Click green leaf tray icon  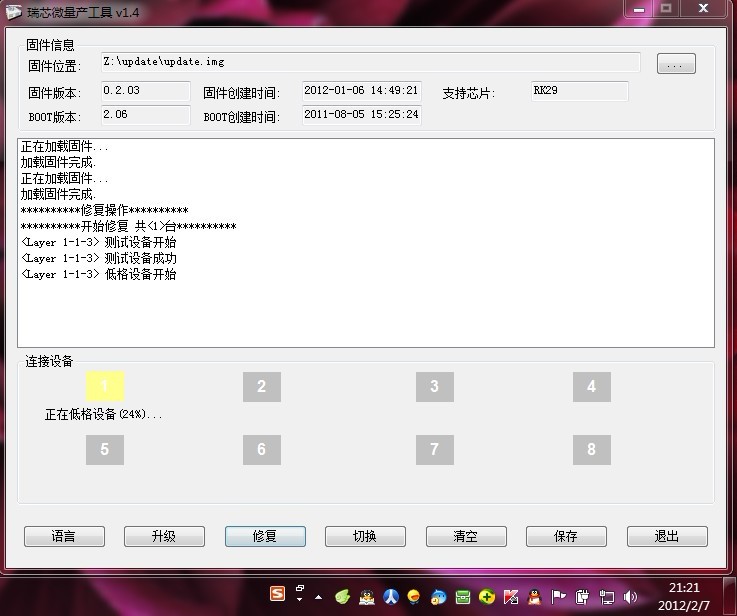343,597
